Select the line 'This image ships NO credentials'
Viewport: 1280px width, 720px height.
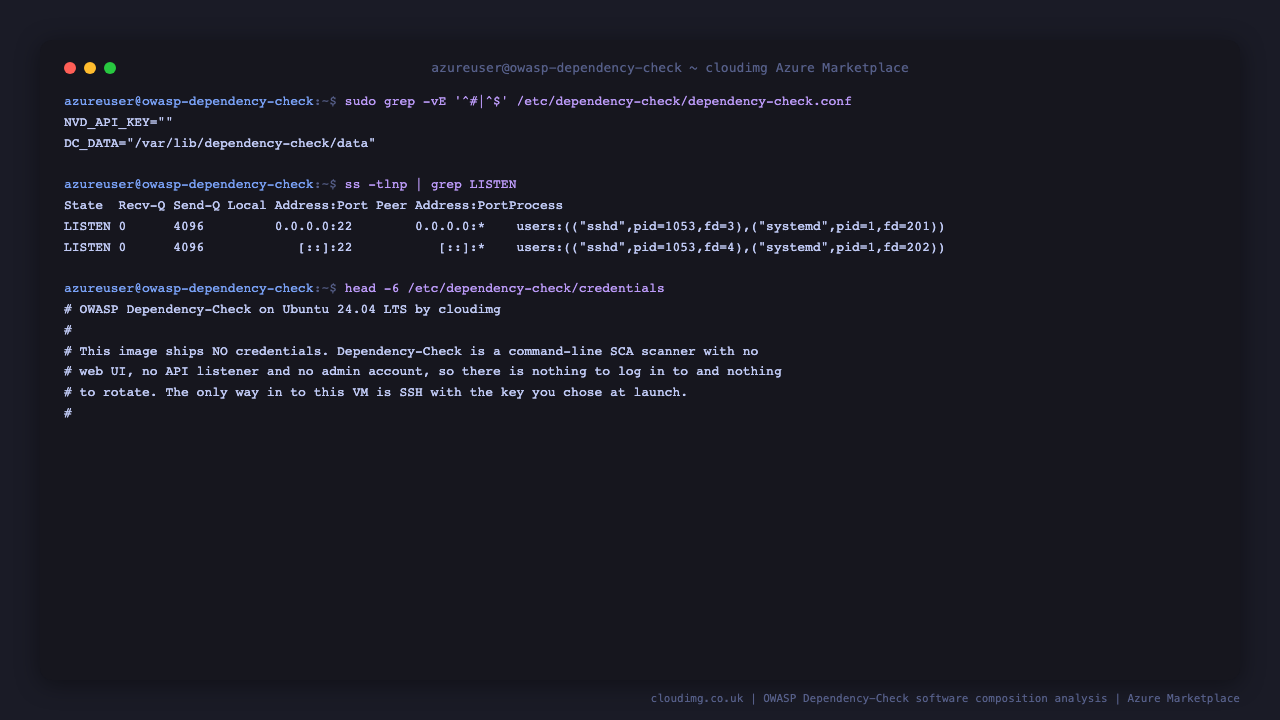[411, 352]
